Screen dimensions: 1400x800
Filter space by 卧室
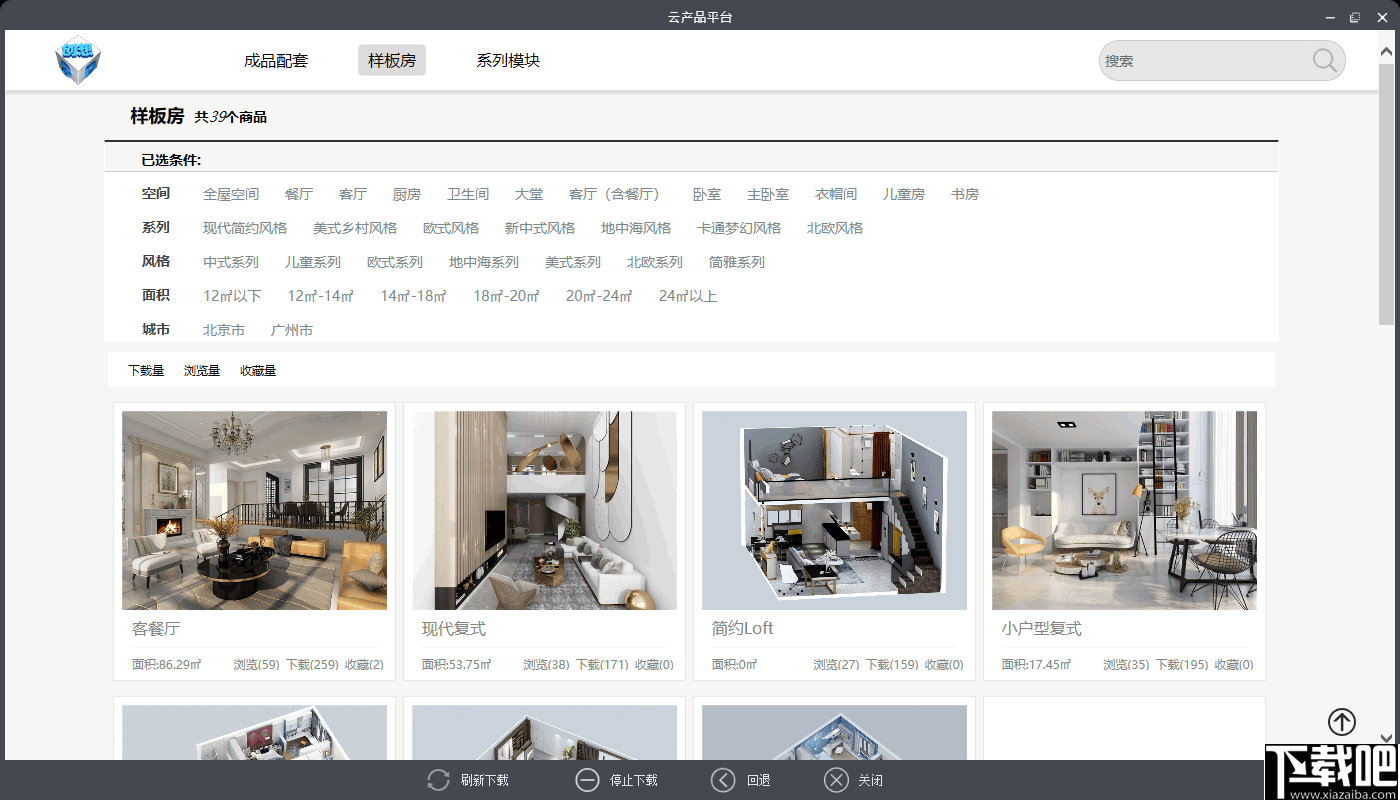point(707,194)
